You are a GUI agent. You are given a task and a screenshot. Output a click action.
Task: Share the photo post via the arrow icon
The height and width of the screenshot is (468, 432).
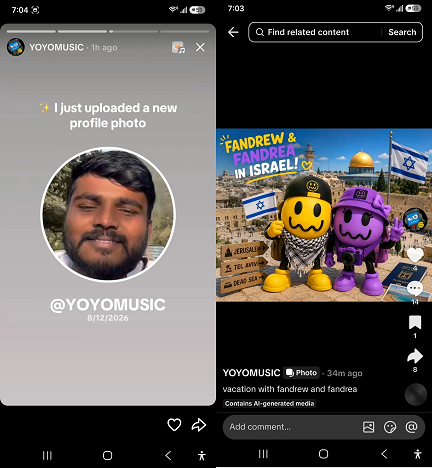click(x=415, y=356)
